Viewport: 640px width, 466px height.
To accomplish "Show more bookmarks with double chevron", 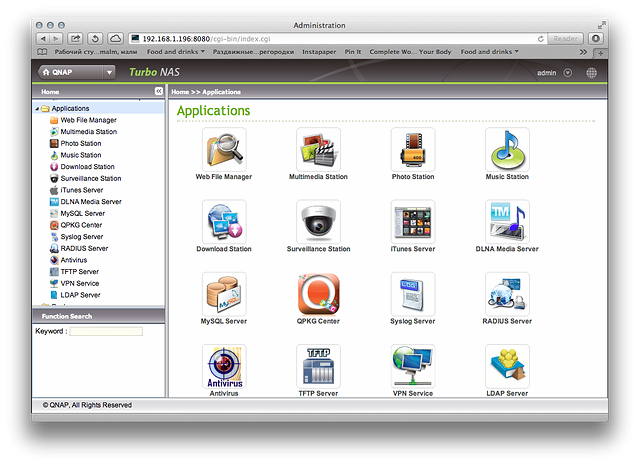I will [583, 52].
